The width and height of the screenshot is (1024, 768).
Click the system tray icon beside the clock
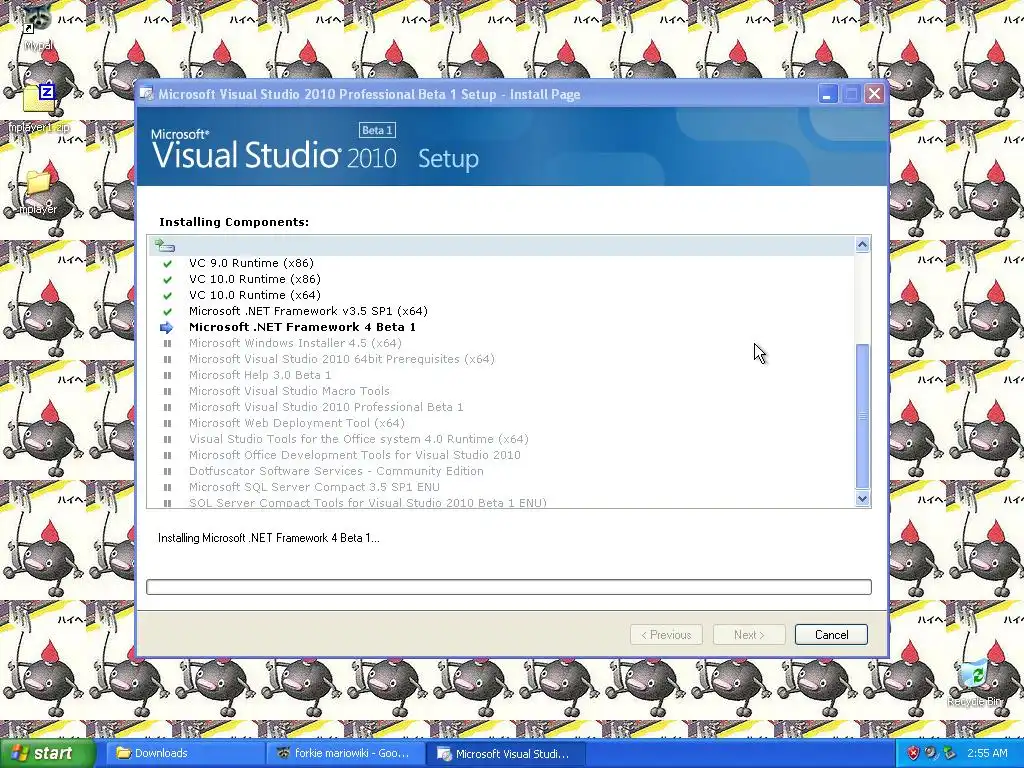949,754
